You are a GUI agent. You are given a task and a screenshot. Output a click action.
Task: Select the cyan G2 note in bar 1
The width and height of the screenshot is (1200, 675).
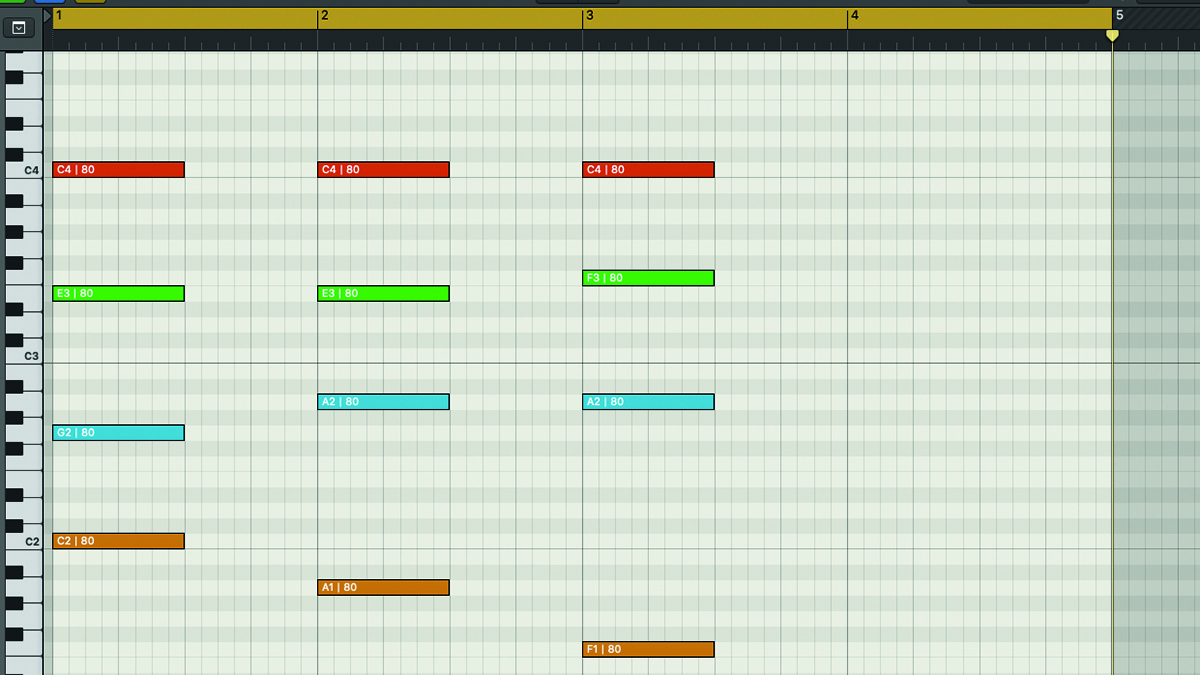[118, 433]
